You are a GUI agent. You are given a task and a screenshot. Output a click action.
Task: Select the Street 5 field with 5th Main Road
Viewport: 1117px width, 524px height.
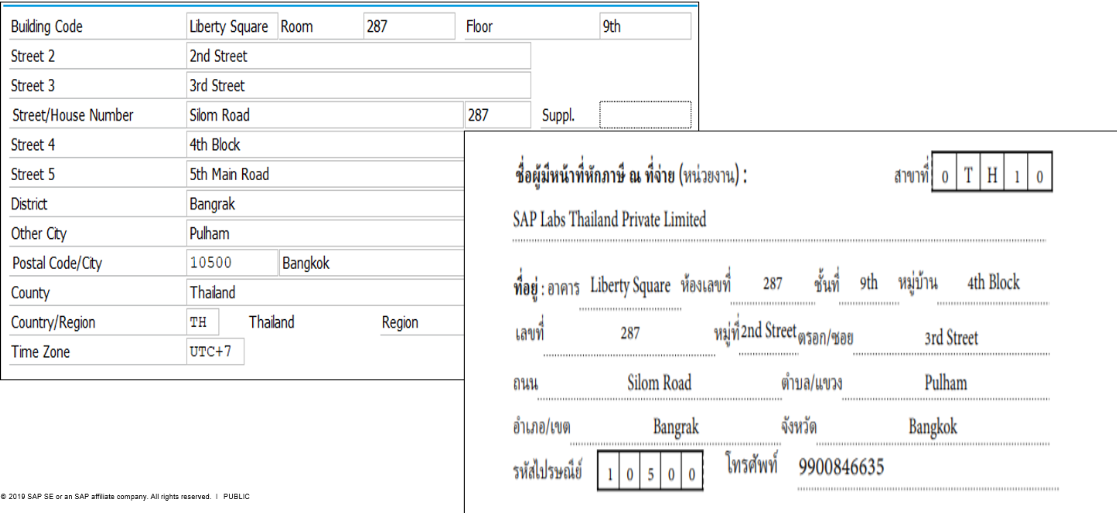[325, 174]
